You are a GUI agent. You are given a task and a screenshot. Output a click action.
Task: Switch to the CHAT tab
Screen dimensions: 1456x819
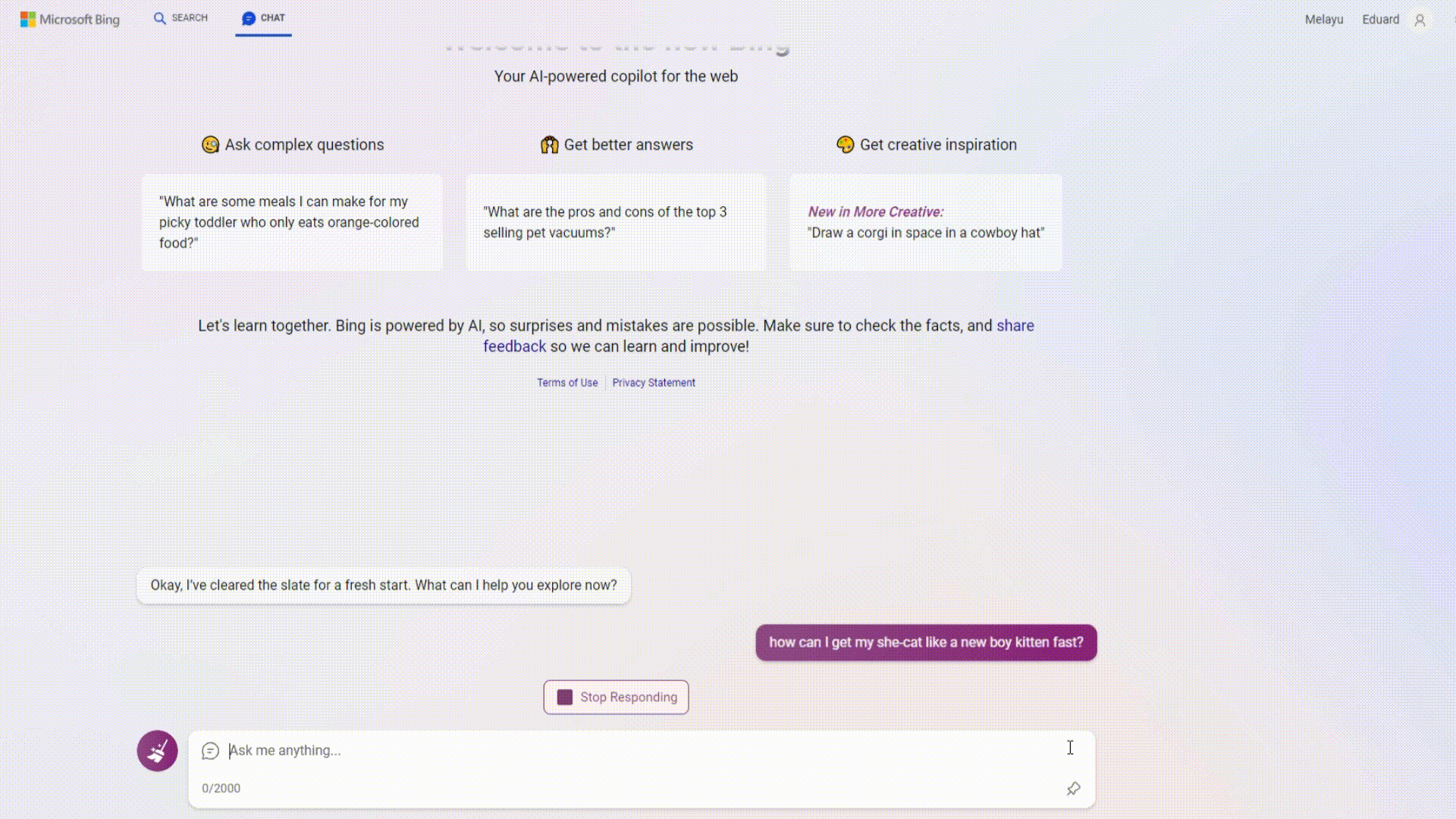pos(263,18)
